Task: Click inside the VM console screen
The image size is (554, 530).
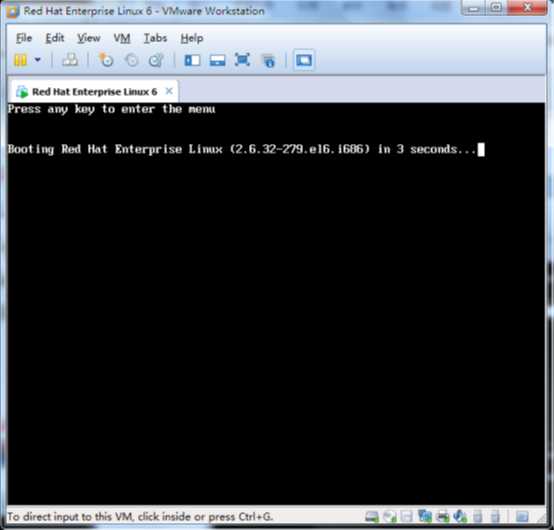Action: pyautogui.click(x=276, y=304)
